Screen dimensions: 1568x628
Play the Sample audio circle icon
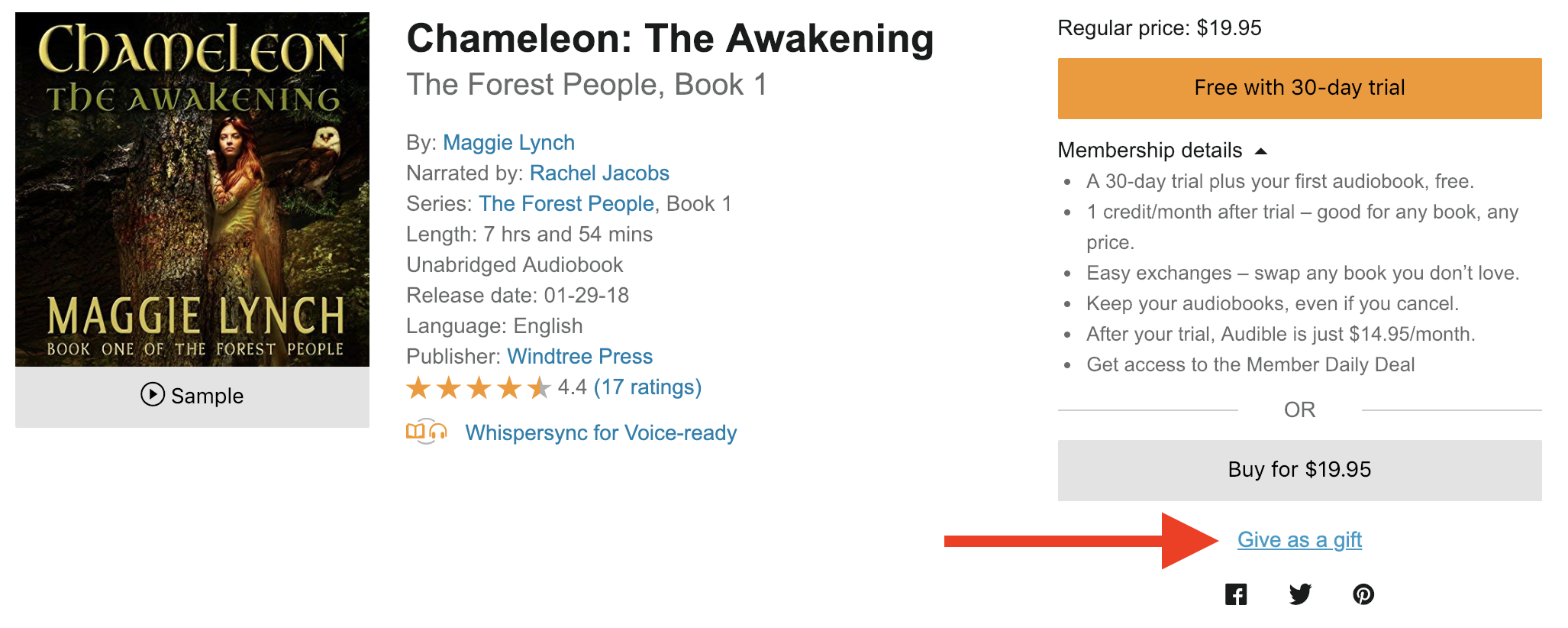[153, 394]
